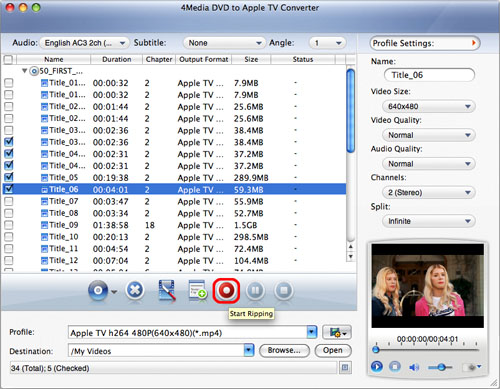This screenshot has height=389, width=500.
Task: Open the Channels dropdown
Action: [429, 193]
